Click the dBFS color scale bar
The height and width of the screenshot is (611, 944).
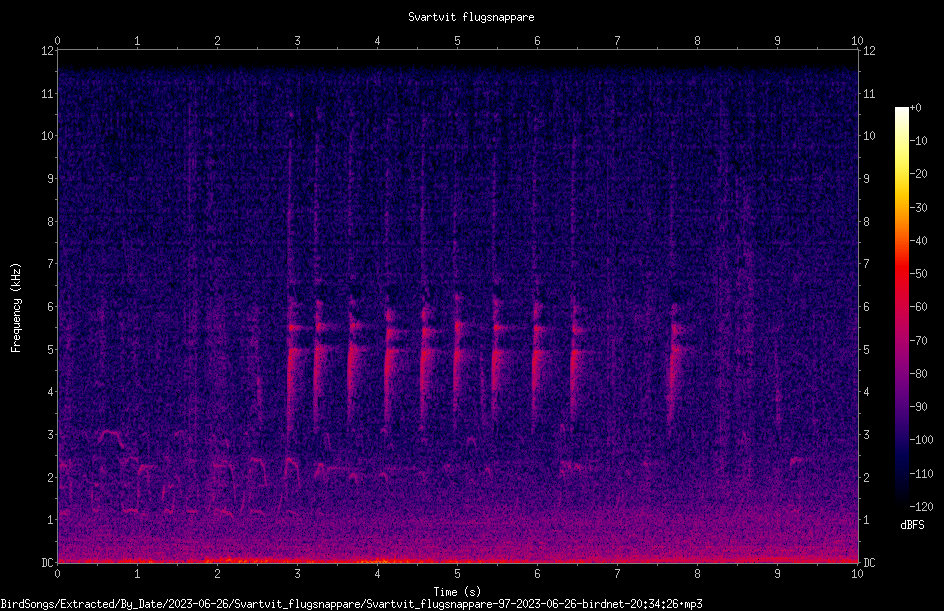click(901, 306)
